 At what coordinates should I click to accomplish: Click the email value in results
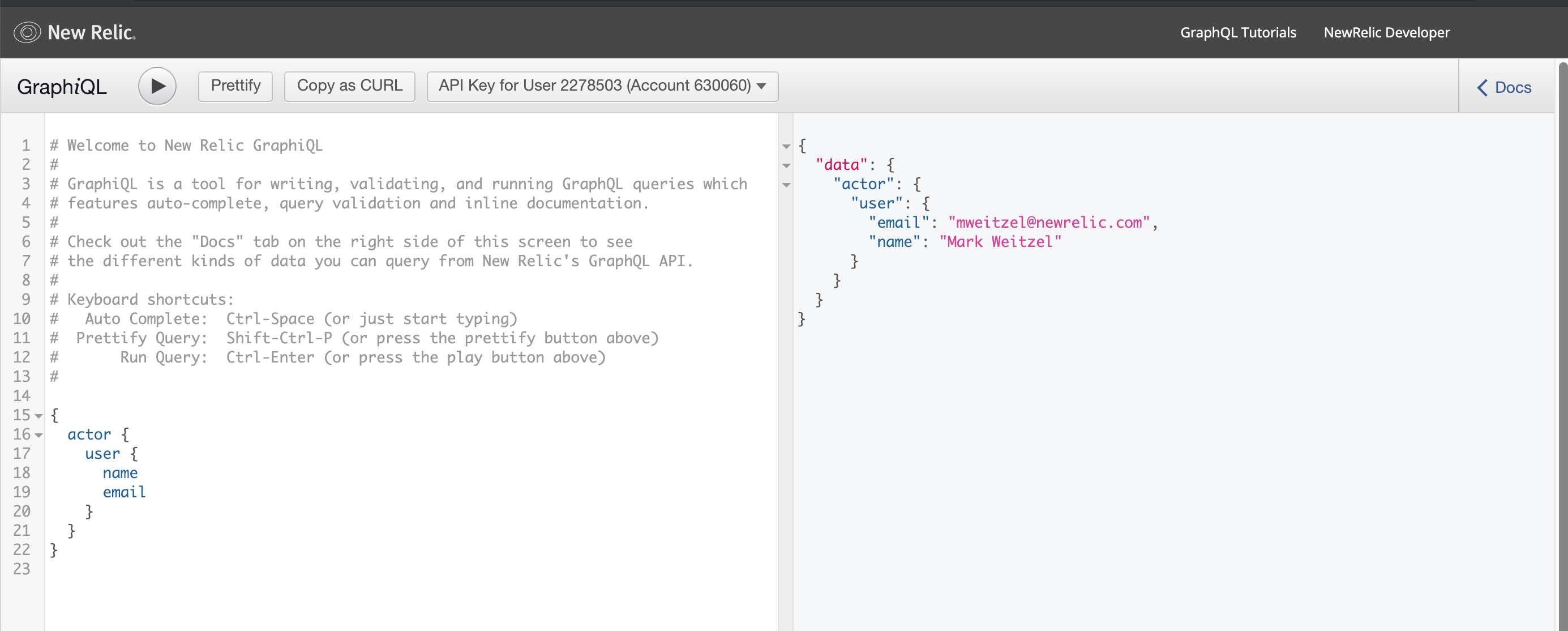(1048, 223)
